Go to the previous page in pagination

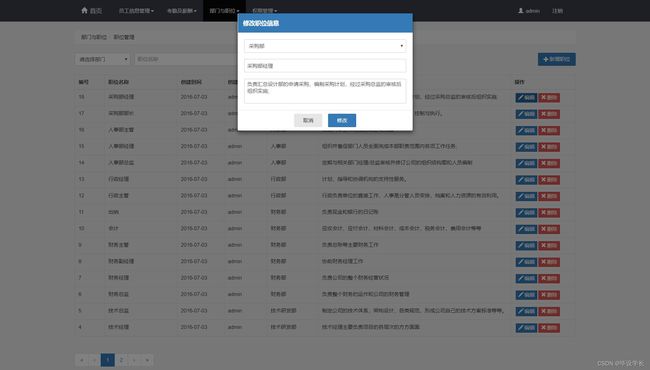click(95, 360)
